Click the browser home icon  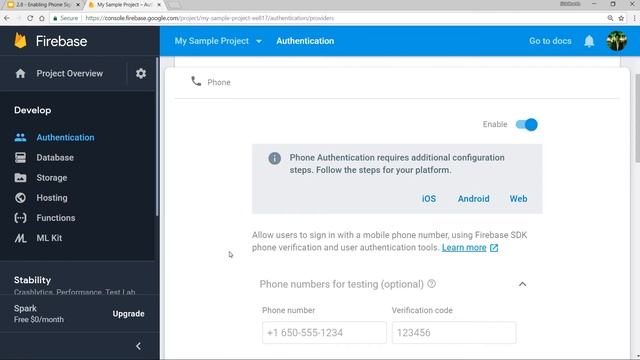pyautogui.click(x=42, y=18)
